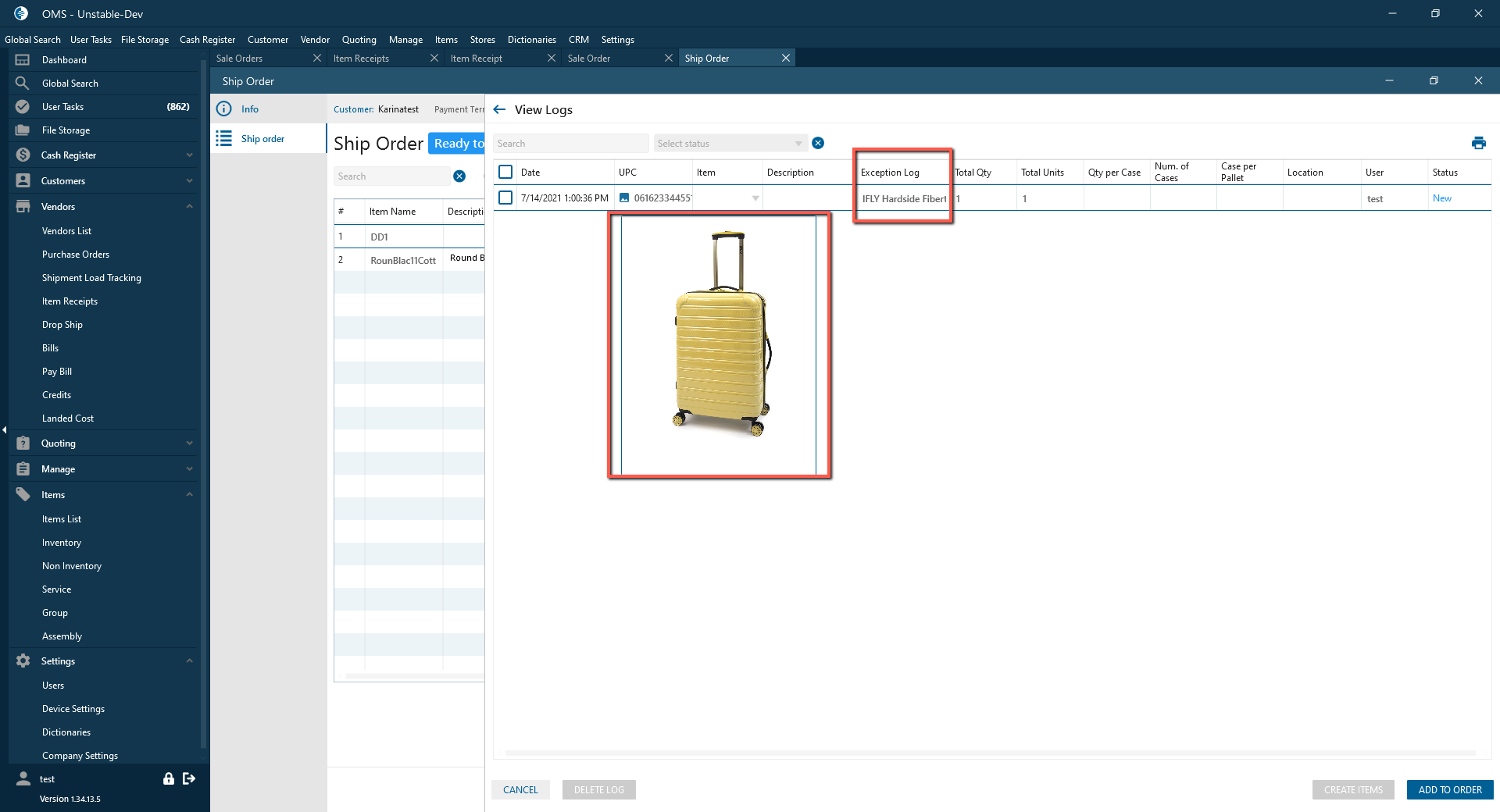Click the ADD TO ORDER button

(1450, 790)
